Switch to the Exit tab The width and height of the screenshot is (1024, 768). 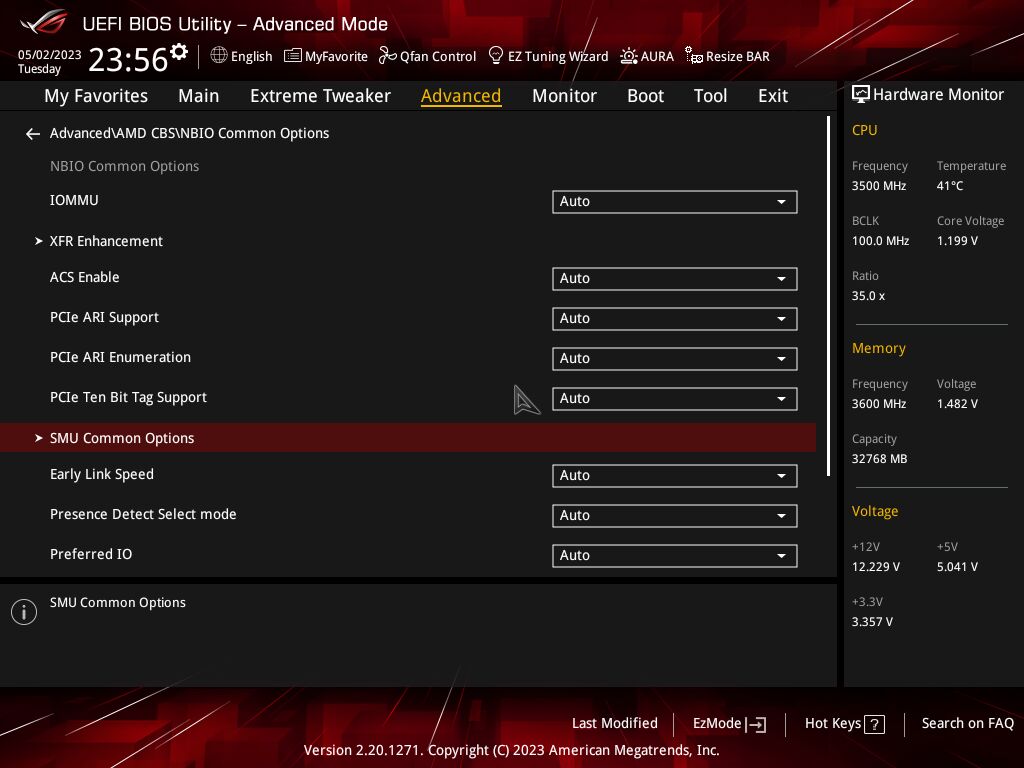[773, 96]
